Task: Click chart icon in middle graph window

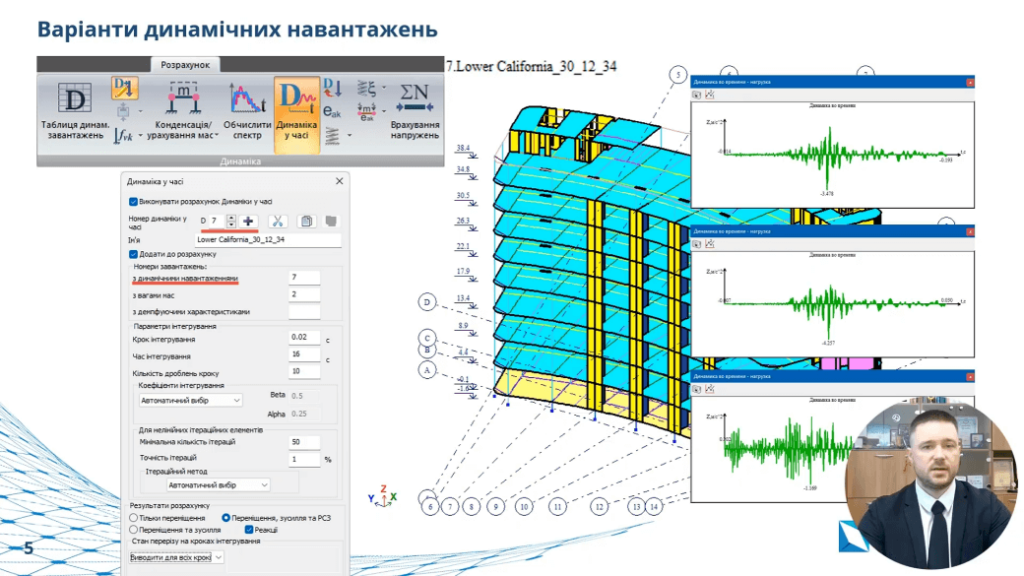Action: tap(710, 244)
